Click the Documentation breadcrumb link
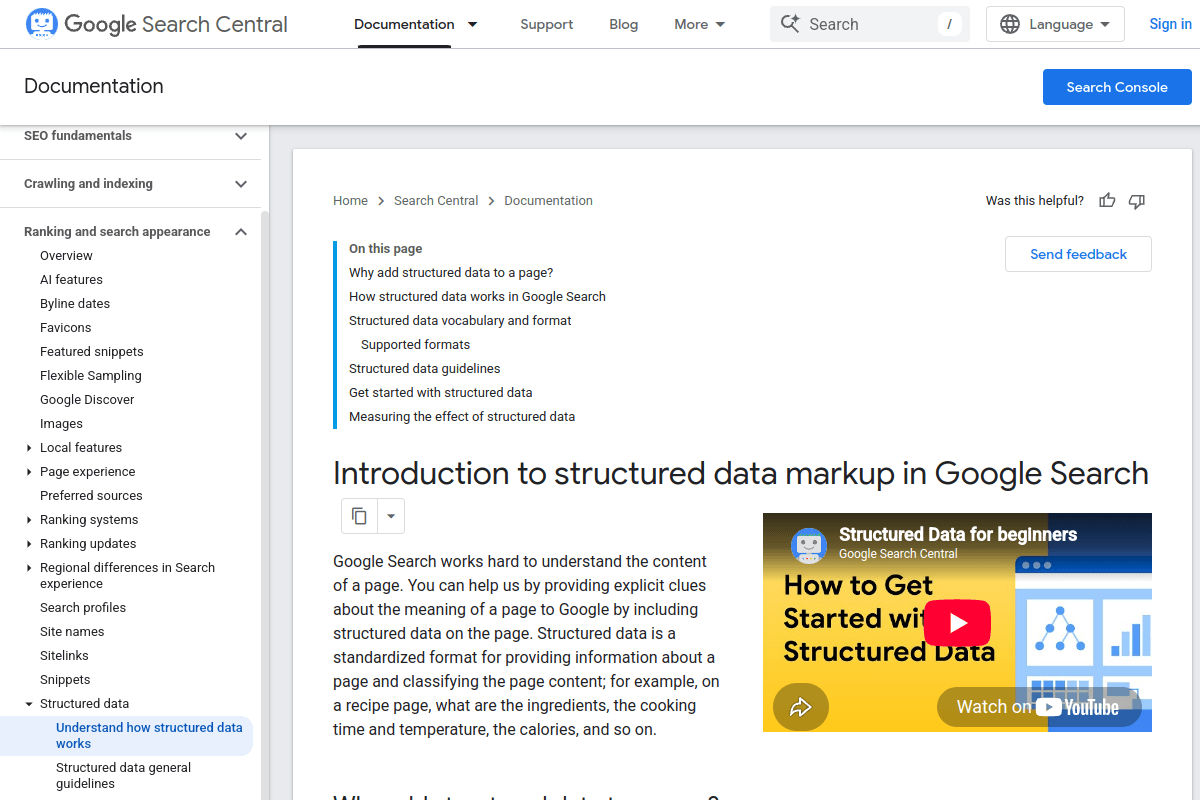Image resolution: width=1200 pixels, height=800 pixels. (x=548, y=201)
